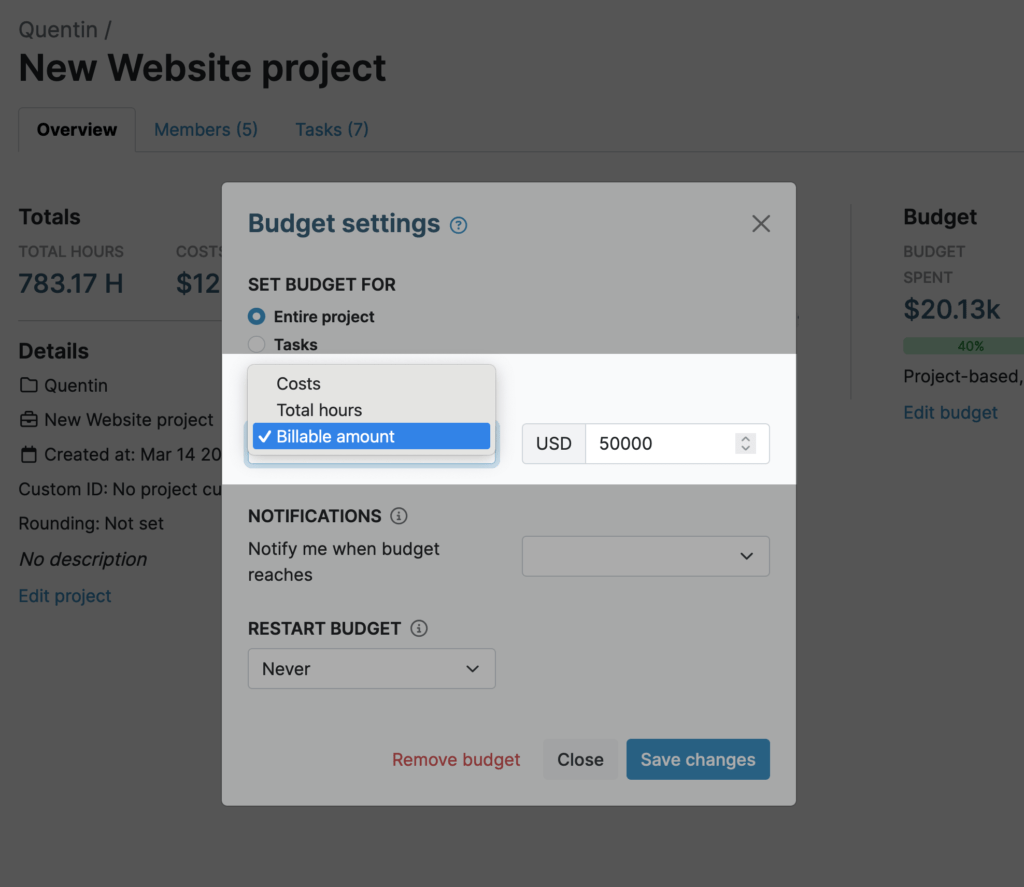
Task: Open the Never restart budget dropdown
Action: coord(371,668)
